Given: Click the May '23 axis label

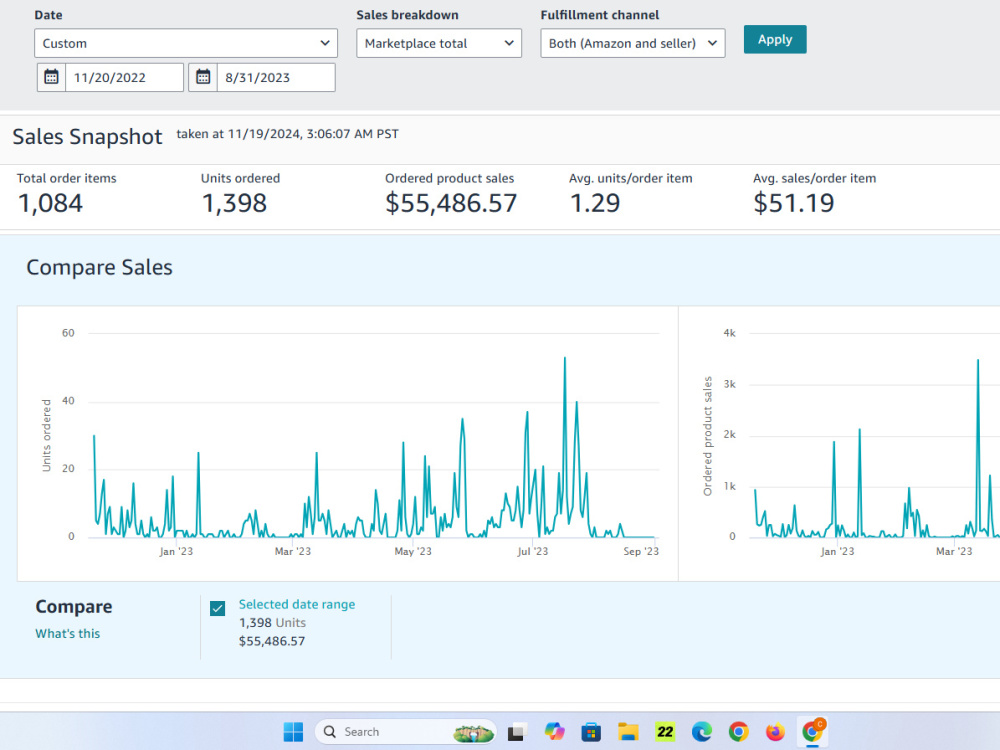Looking at the screenshot, I should (413, 551).
